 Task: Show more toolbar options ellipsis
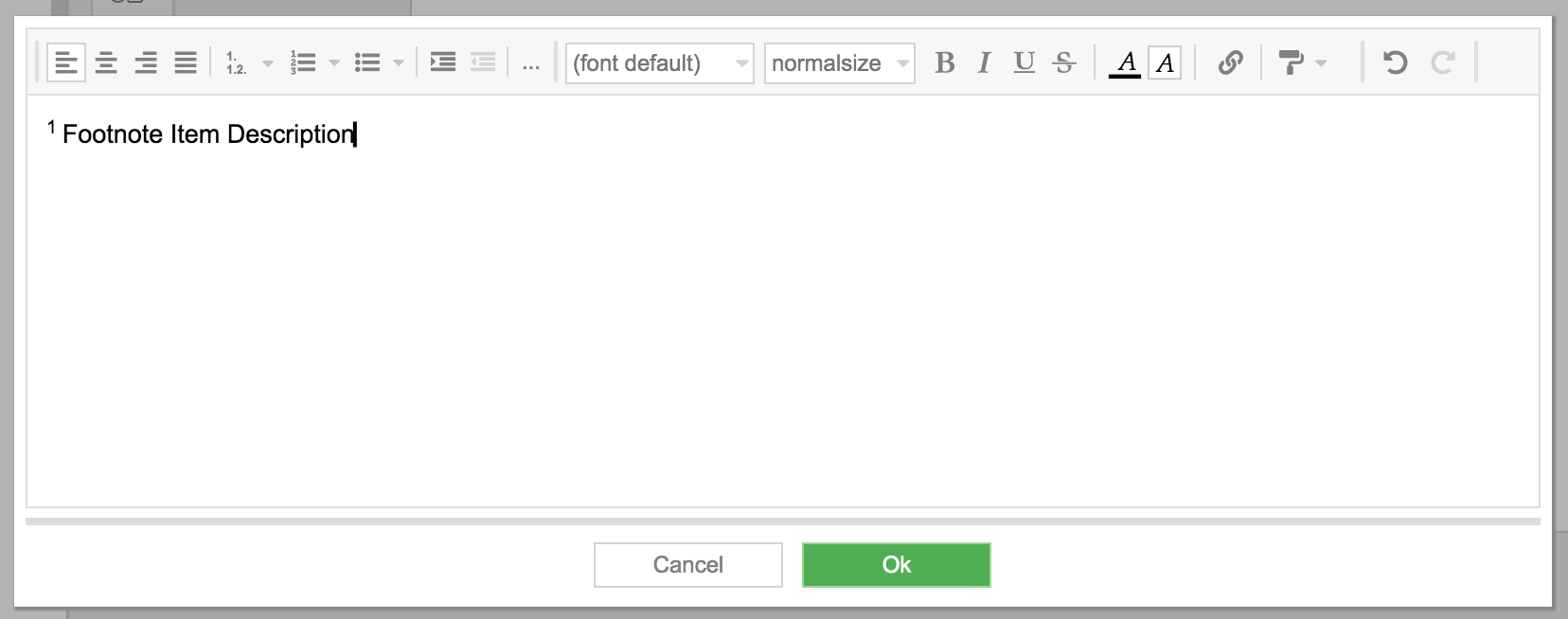click(531, 63)
